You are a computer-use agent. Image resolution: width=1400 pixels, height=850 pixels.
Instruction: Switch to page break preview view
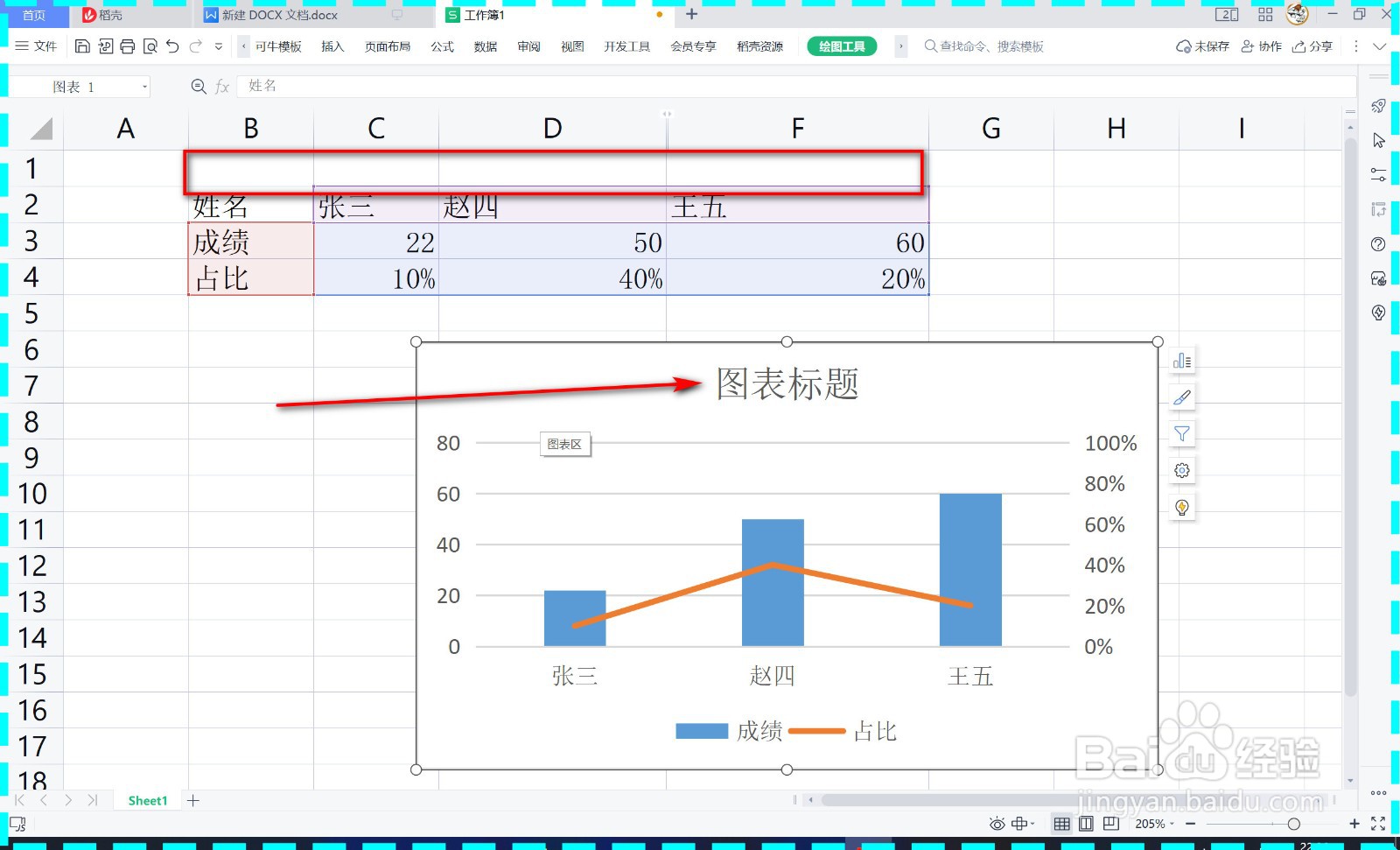click(x=1110, y=823)
